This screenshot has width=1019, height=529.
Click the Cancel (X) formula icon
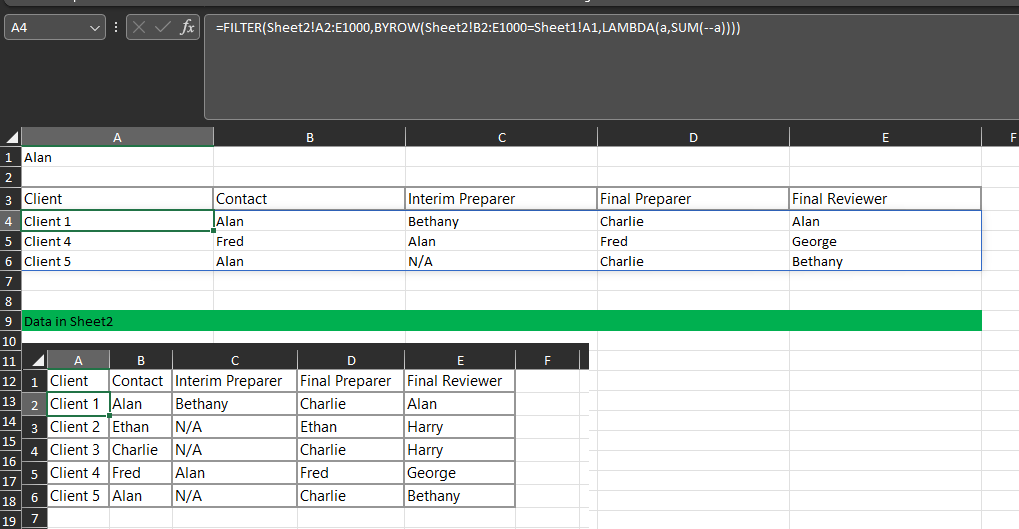coord(138,27)
